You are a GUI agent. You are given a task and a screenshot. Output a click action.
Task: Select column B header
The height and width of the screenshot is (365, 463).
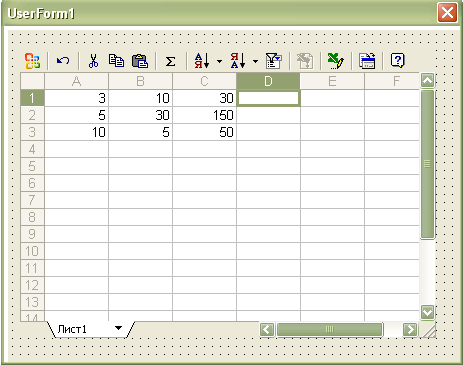tap(140, 81)
